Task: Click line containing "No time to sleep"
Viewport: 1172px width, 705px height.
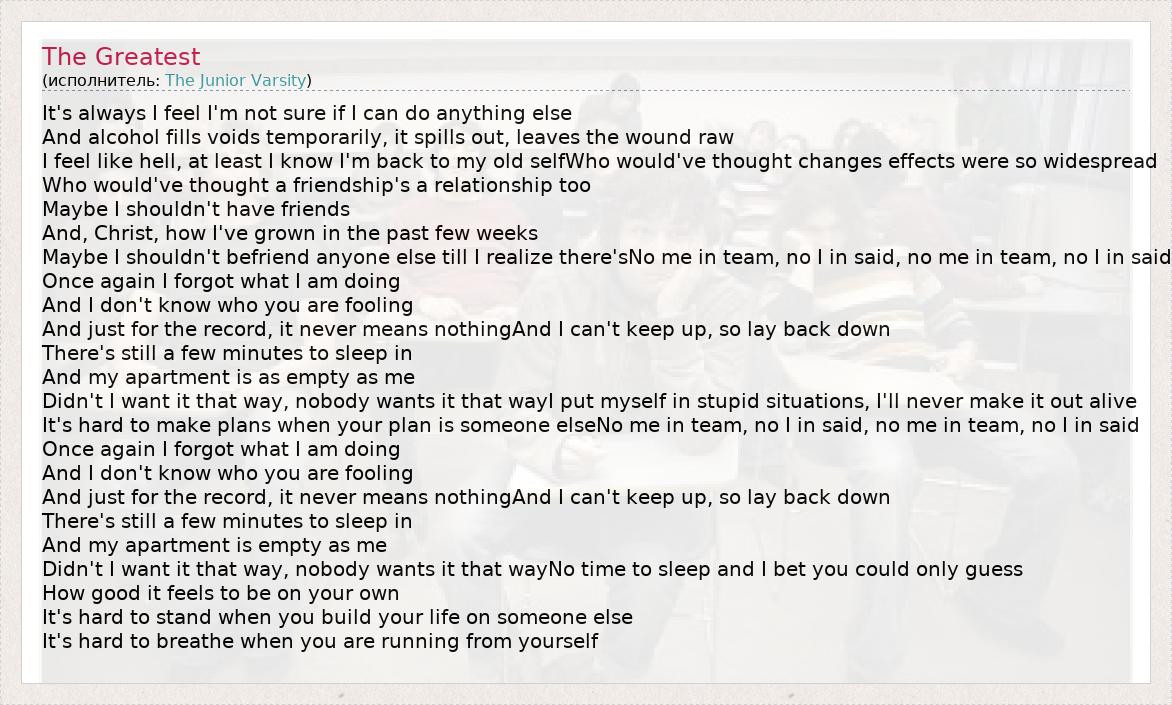Action: pos(532,569)
